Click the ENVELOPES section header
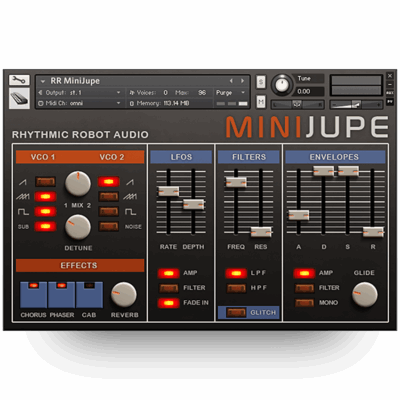The width and height of the screenshot is (400, 400). click(335, 157)
